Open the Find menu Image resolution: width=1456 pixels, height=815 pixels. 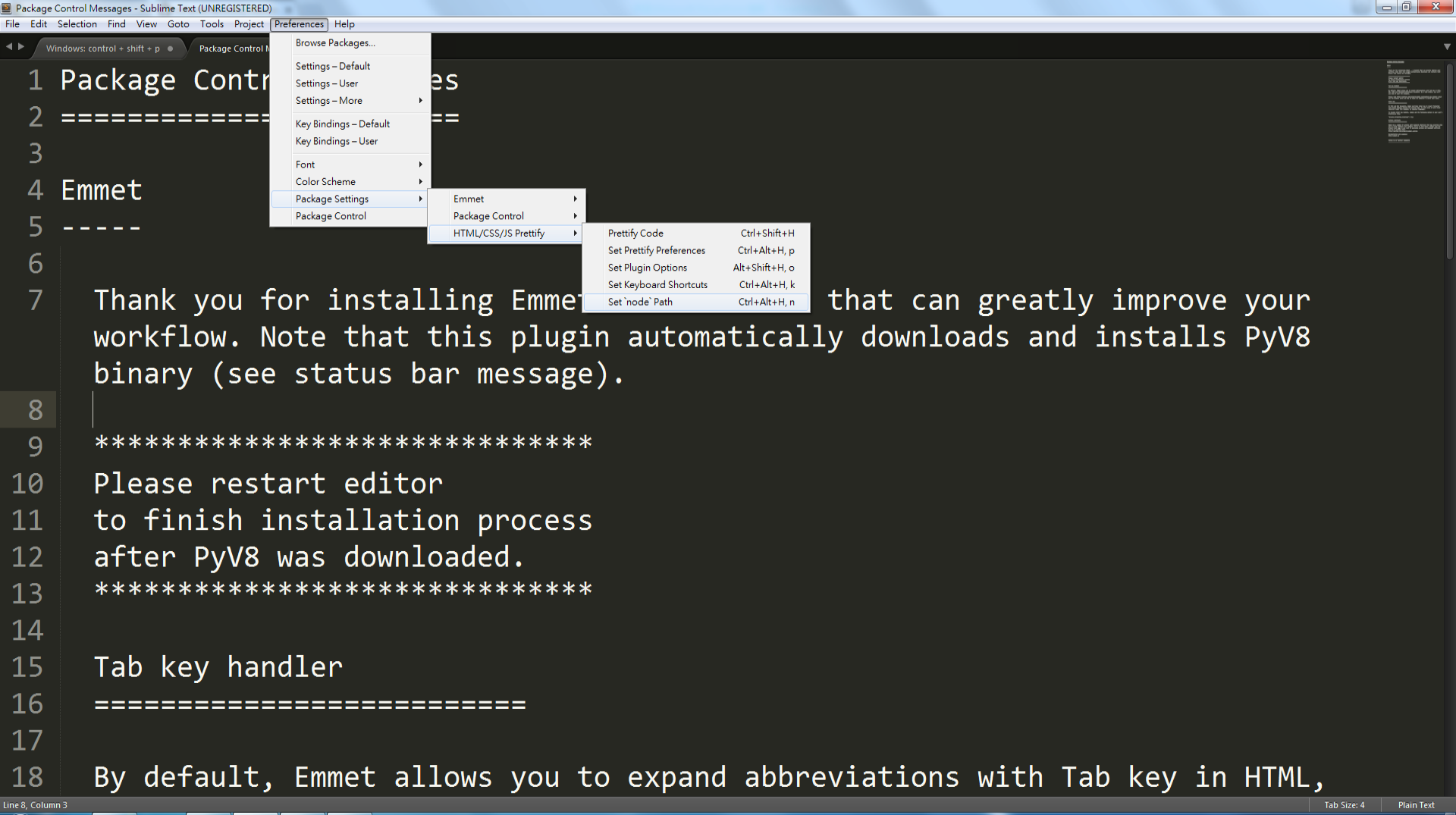coord(116,24)
